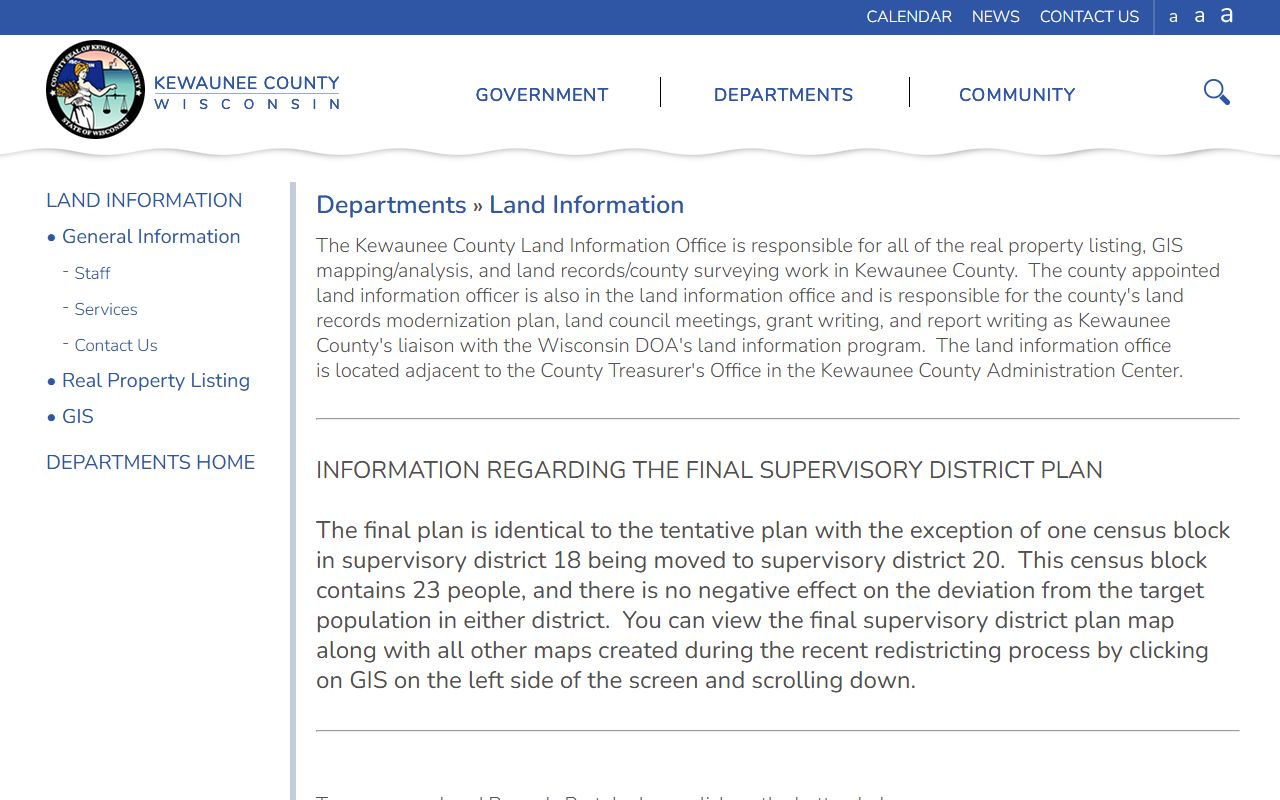Select the smallest font size 'a'
1280x800 pixels.
coord(1173,17)
